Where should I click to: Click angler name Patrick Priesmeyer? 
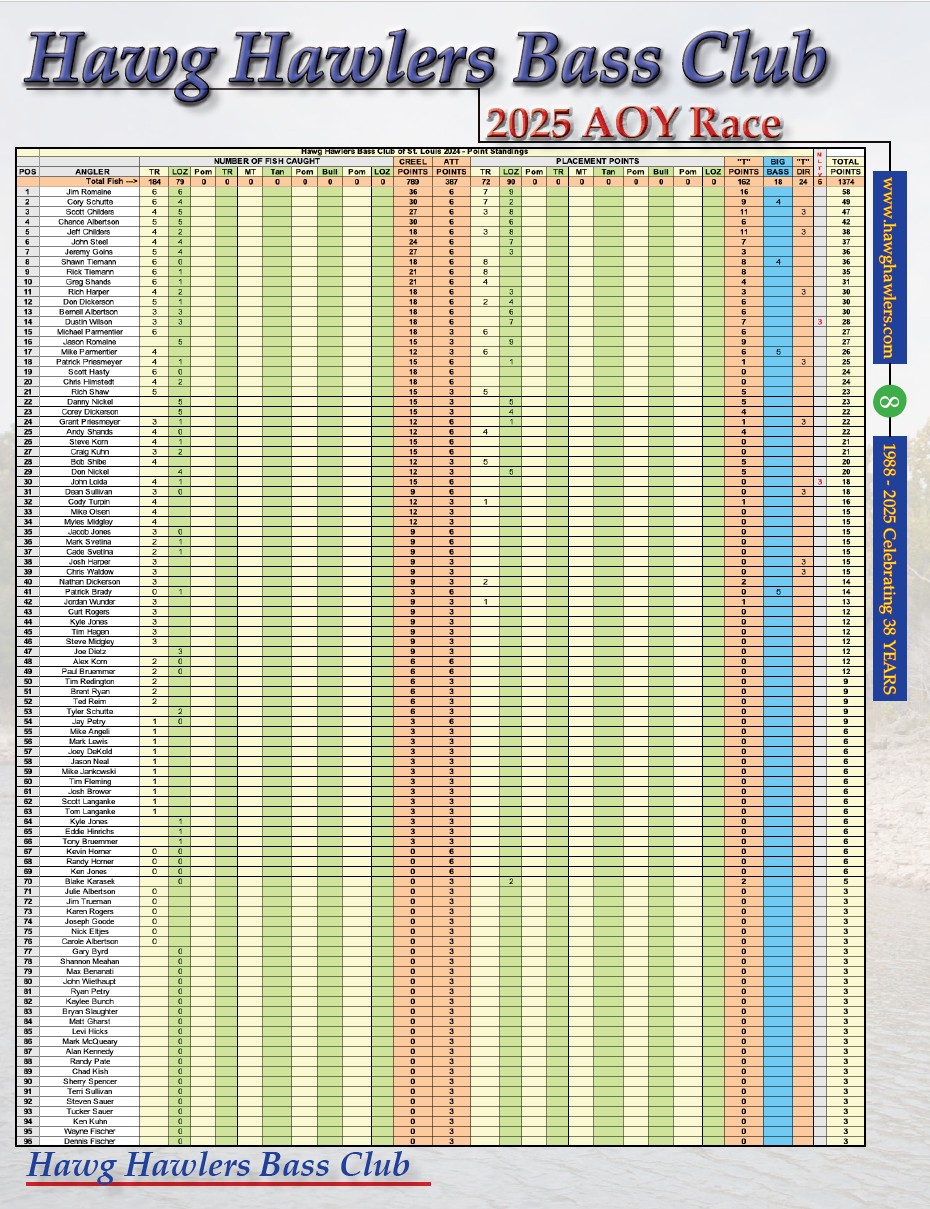tap(89, 361)
